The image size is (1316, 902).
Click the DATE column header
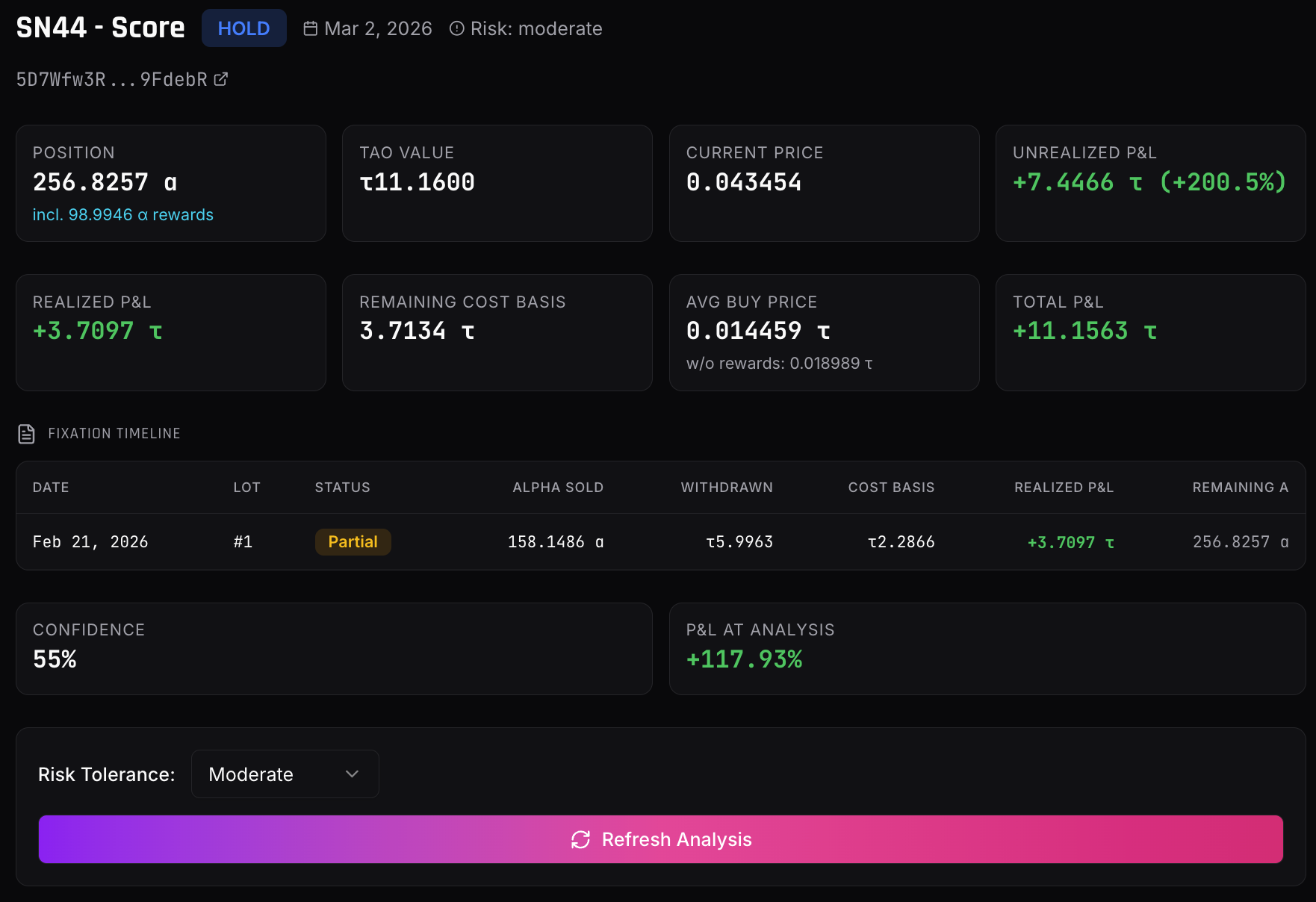click(x=51, y=488)
